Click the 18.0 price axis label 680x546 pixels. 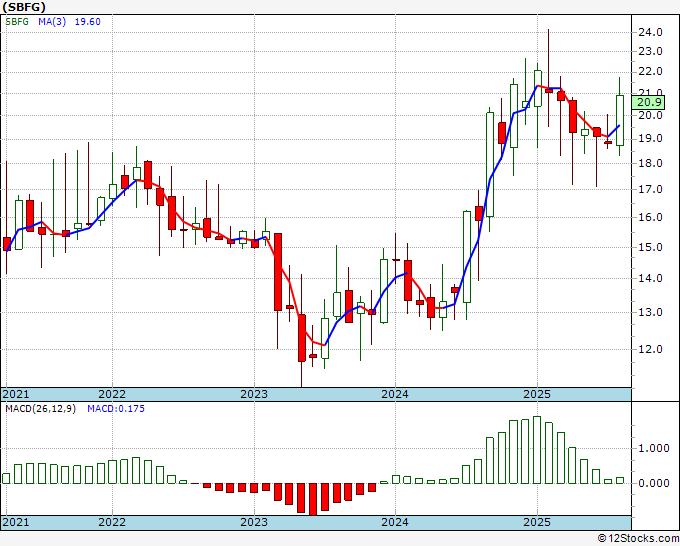point(650,163)
